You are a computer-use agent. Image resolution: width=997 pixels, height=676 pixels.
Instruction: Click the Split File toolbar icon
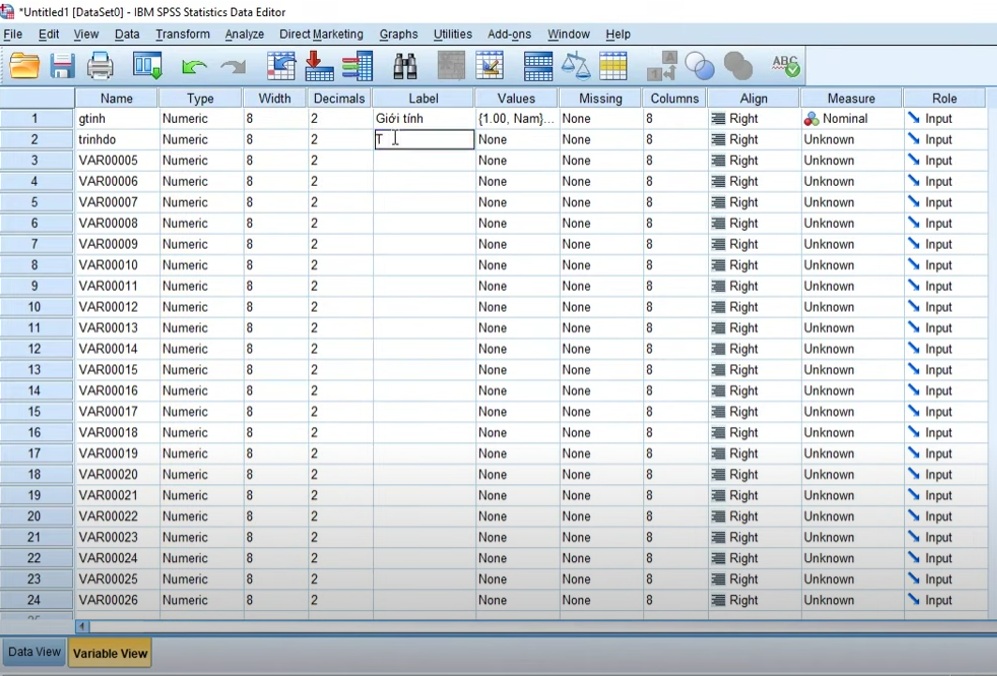pos(537,65)
